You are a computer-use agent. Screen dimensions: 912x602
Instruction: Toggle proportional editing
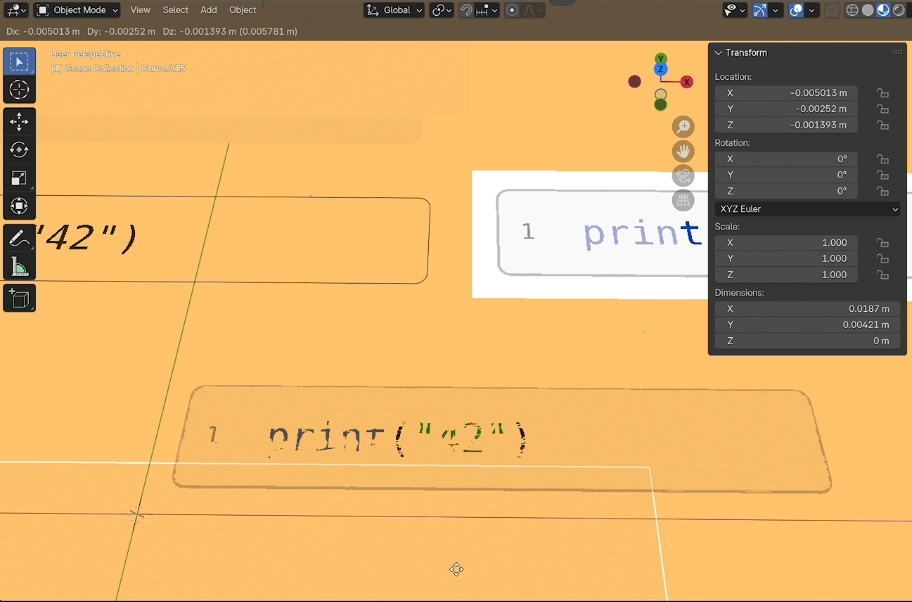pyautogui.click(x=512, y=10)
